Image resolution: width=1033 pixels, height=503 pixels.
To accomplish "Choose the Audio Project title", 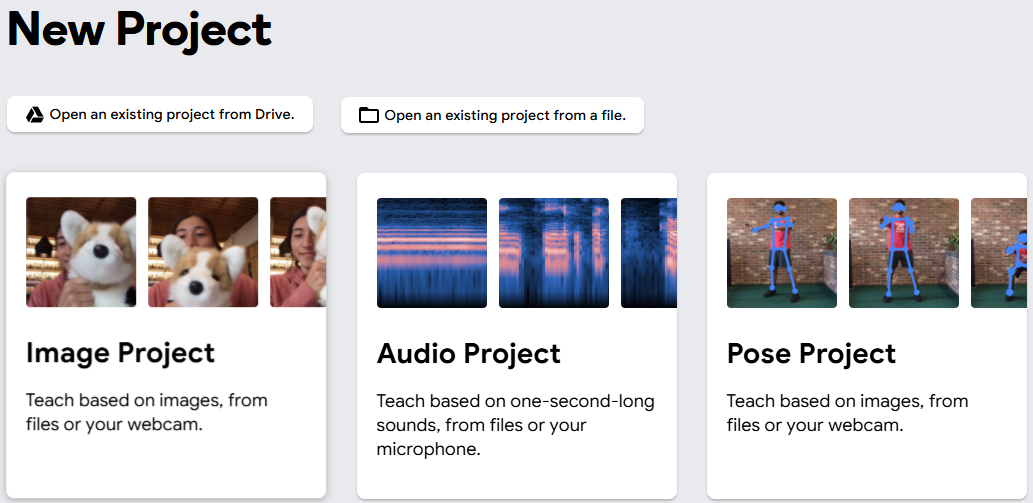I will click(469, 354).
